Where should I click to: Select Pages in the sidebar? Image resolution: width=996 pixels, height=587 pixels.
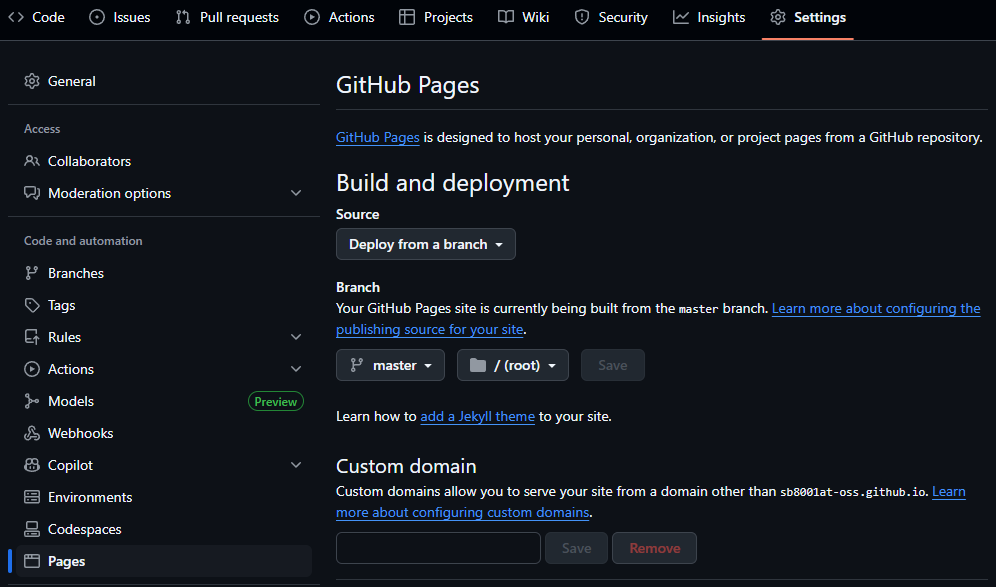[x=164, y=561]
